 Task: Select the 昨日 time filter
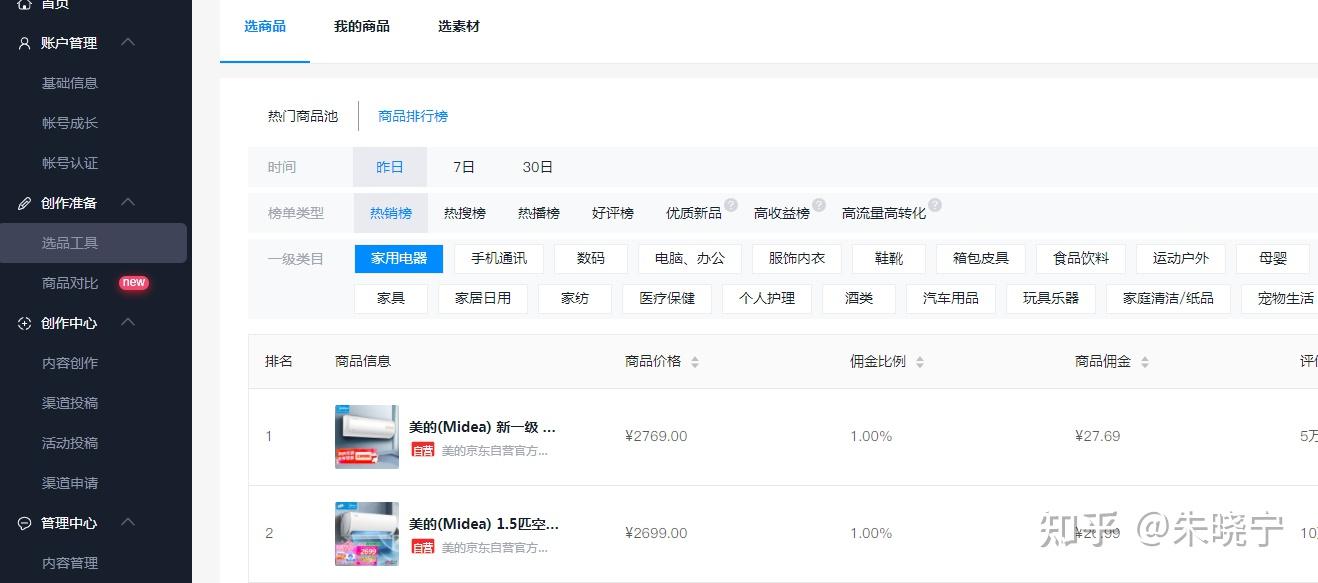tap(390, 167)
